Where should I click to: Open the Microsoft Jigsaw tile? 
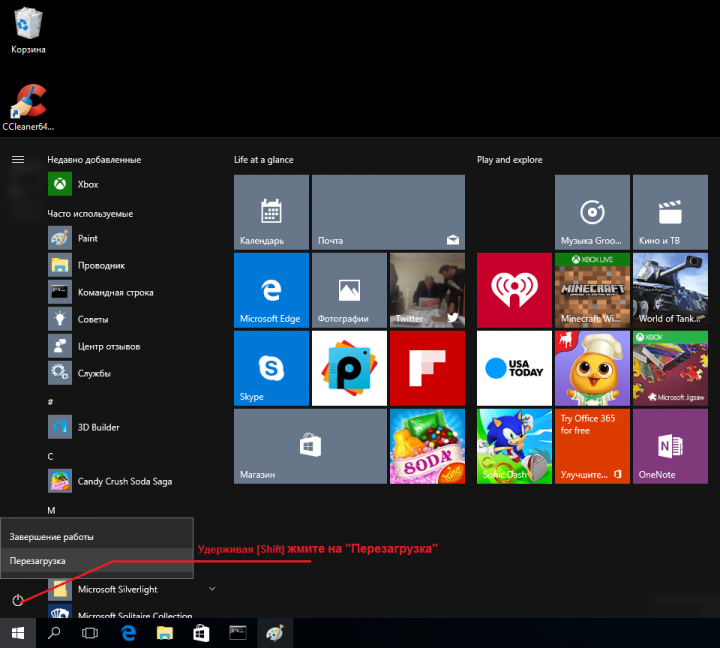670,368
